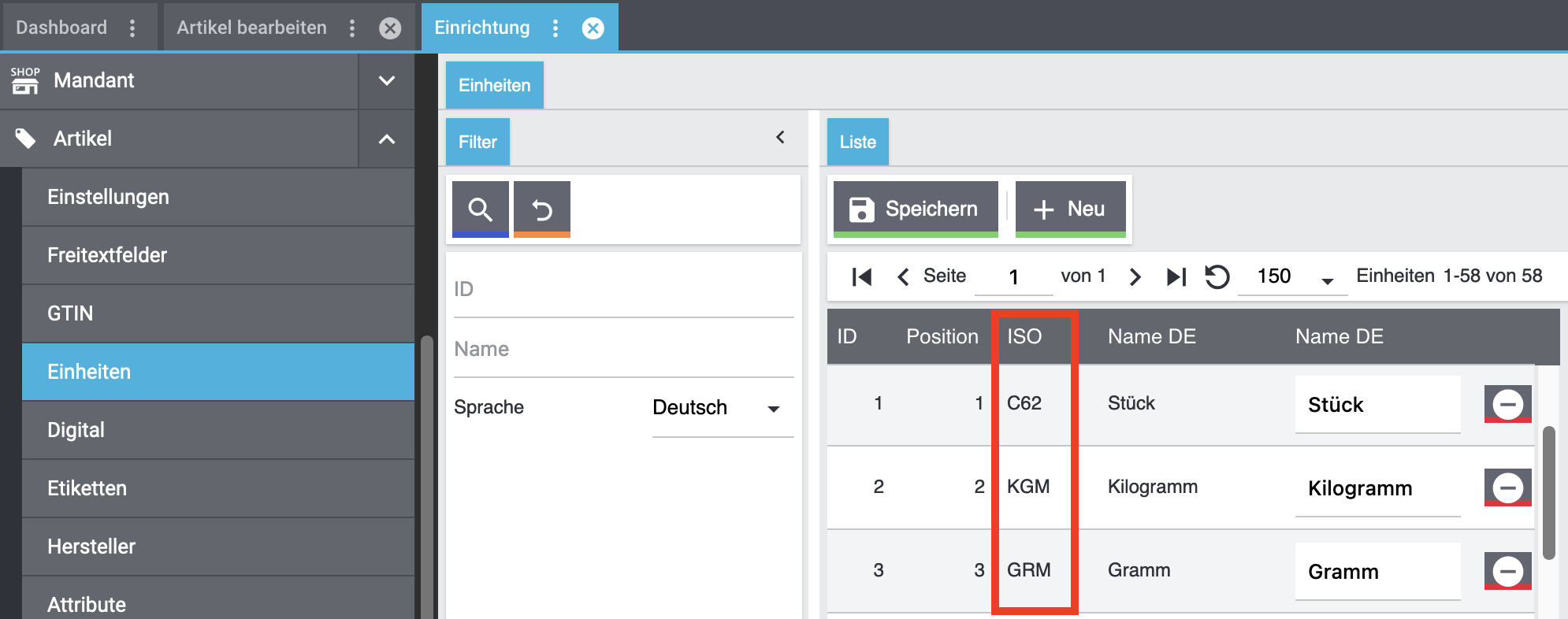Jump to last page of the list
This screenshot has height=619, width=1568.
pyautogui.click(x=1176, y=276)
